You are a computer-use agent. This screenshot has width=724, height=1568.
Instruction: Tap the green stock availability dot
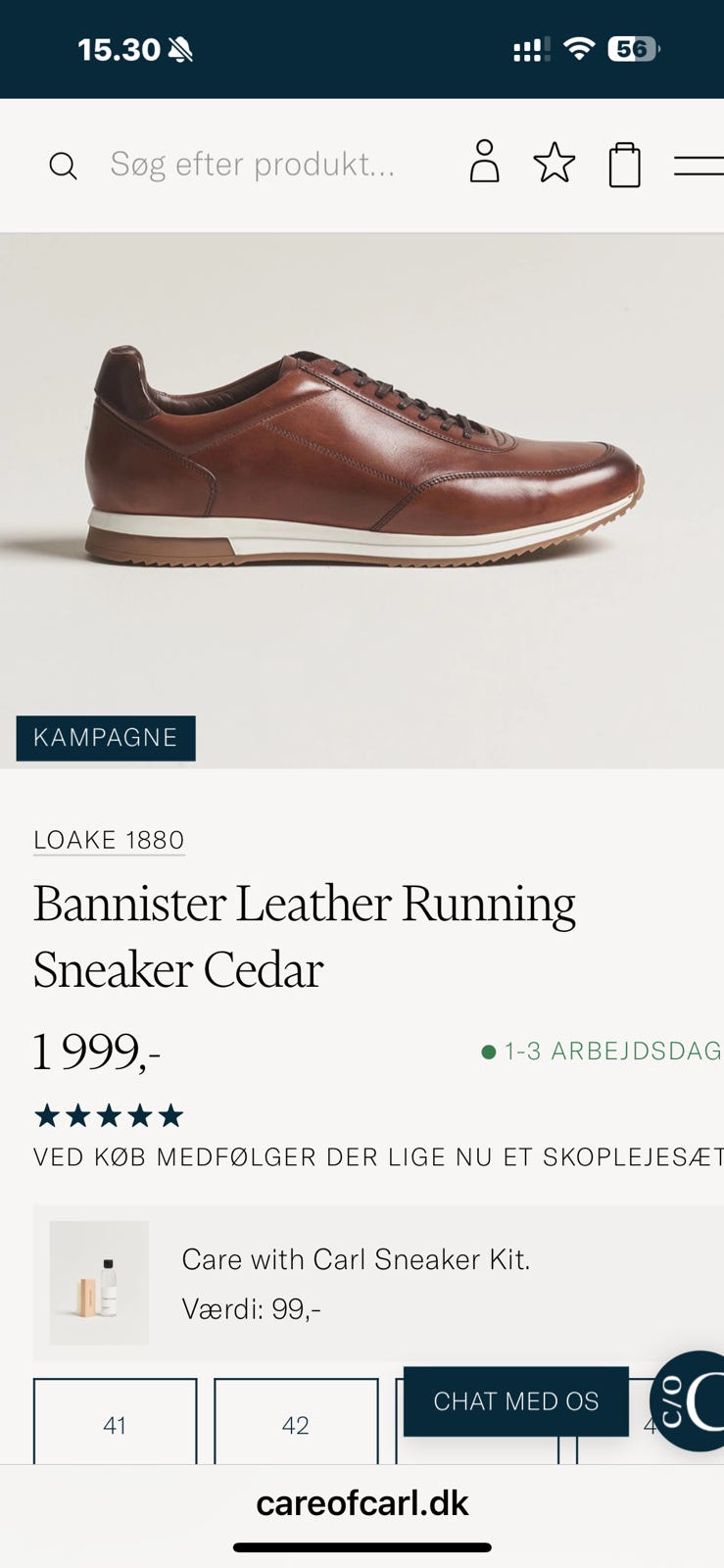click(488, 1053)
